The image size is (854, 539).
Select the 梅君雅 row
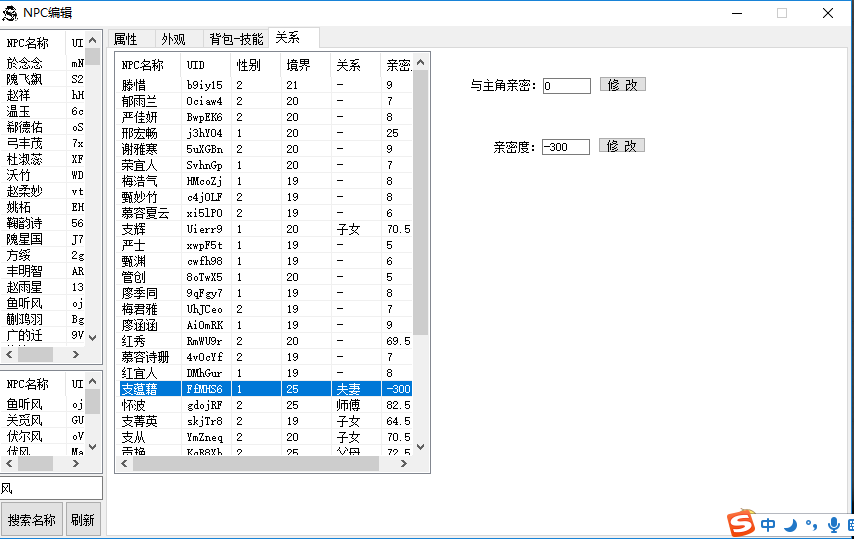pos(266,309)
